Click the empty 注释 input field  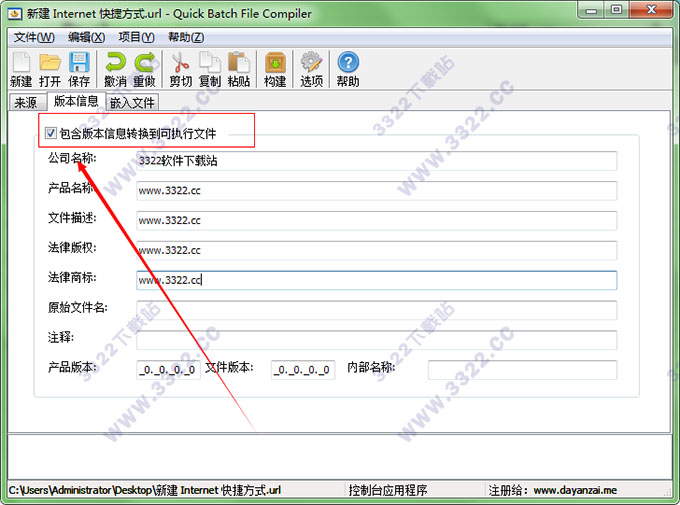point(376,340)
